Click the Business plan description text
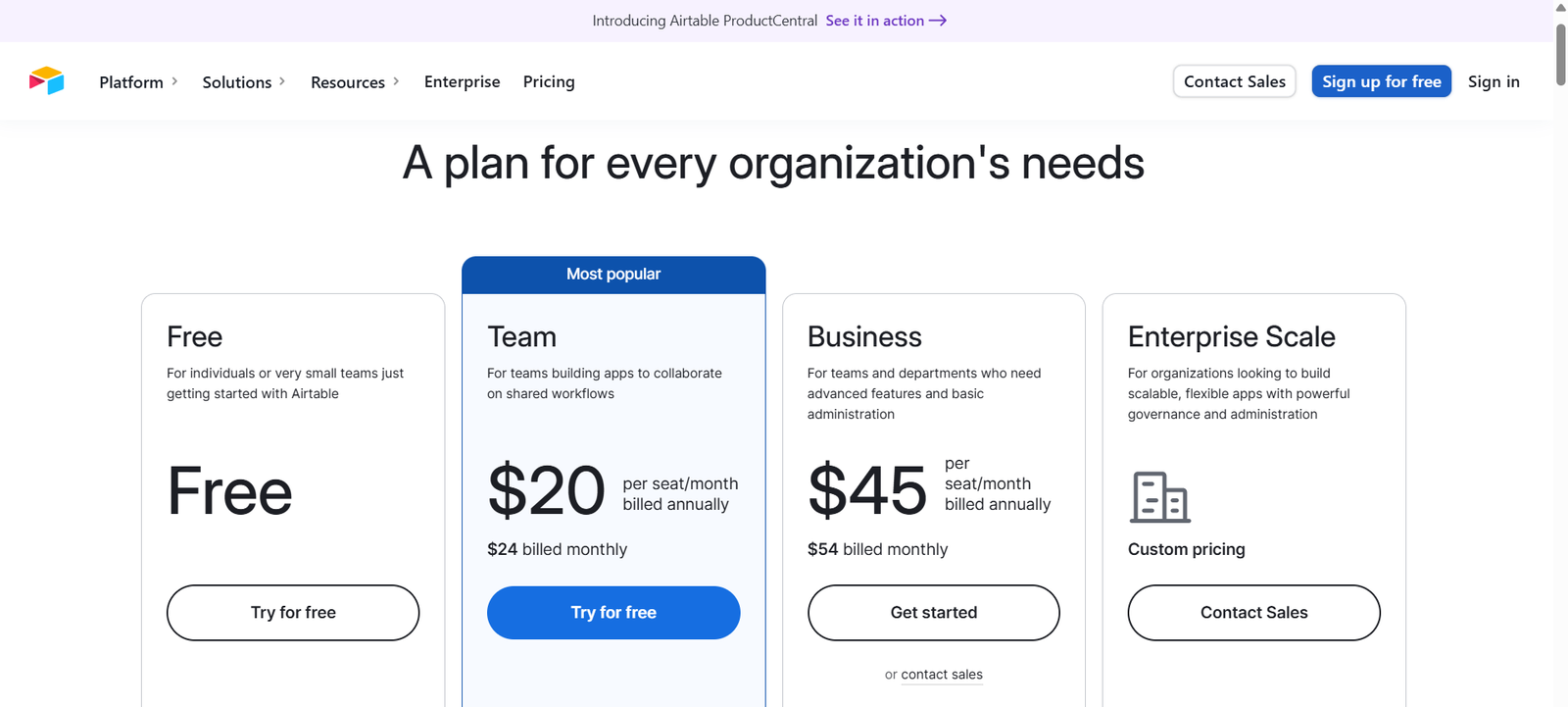 click(x=924, y=393)
